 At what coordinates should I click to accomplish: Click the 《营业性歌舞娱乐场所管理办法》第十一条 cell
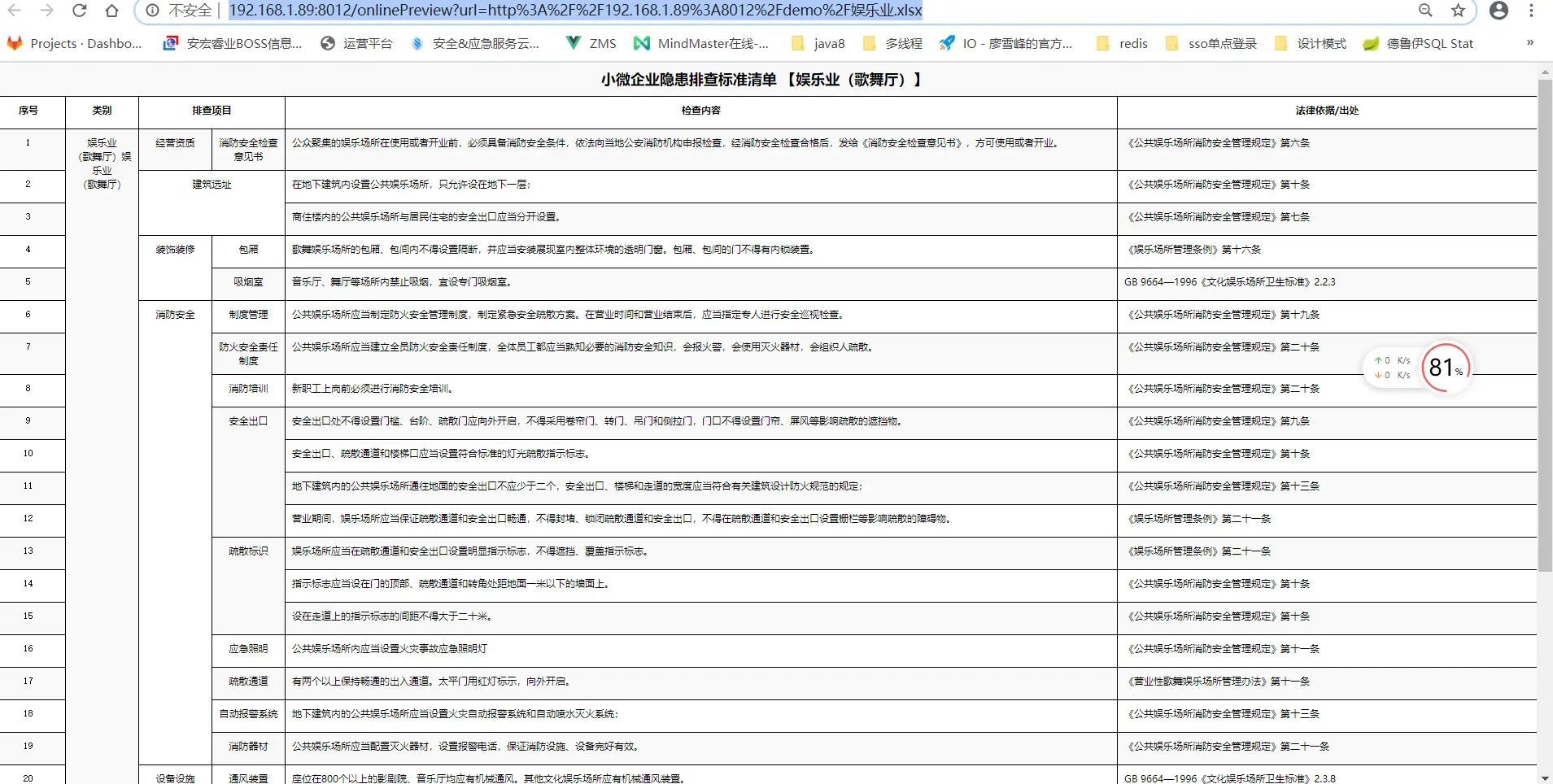click(1327, 682)
